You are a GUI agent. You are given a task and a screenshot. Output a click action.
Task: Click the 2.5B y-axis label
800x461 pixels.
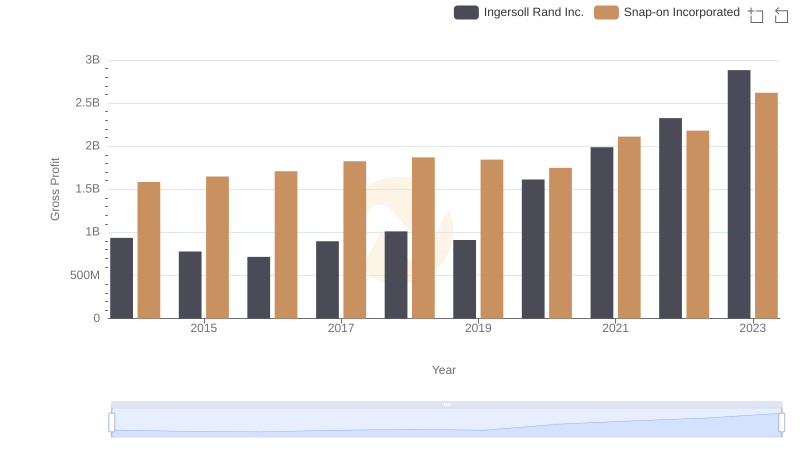pyautogui.click(x=88, y=103)
